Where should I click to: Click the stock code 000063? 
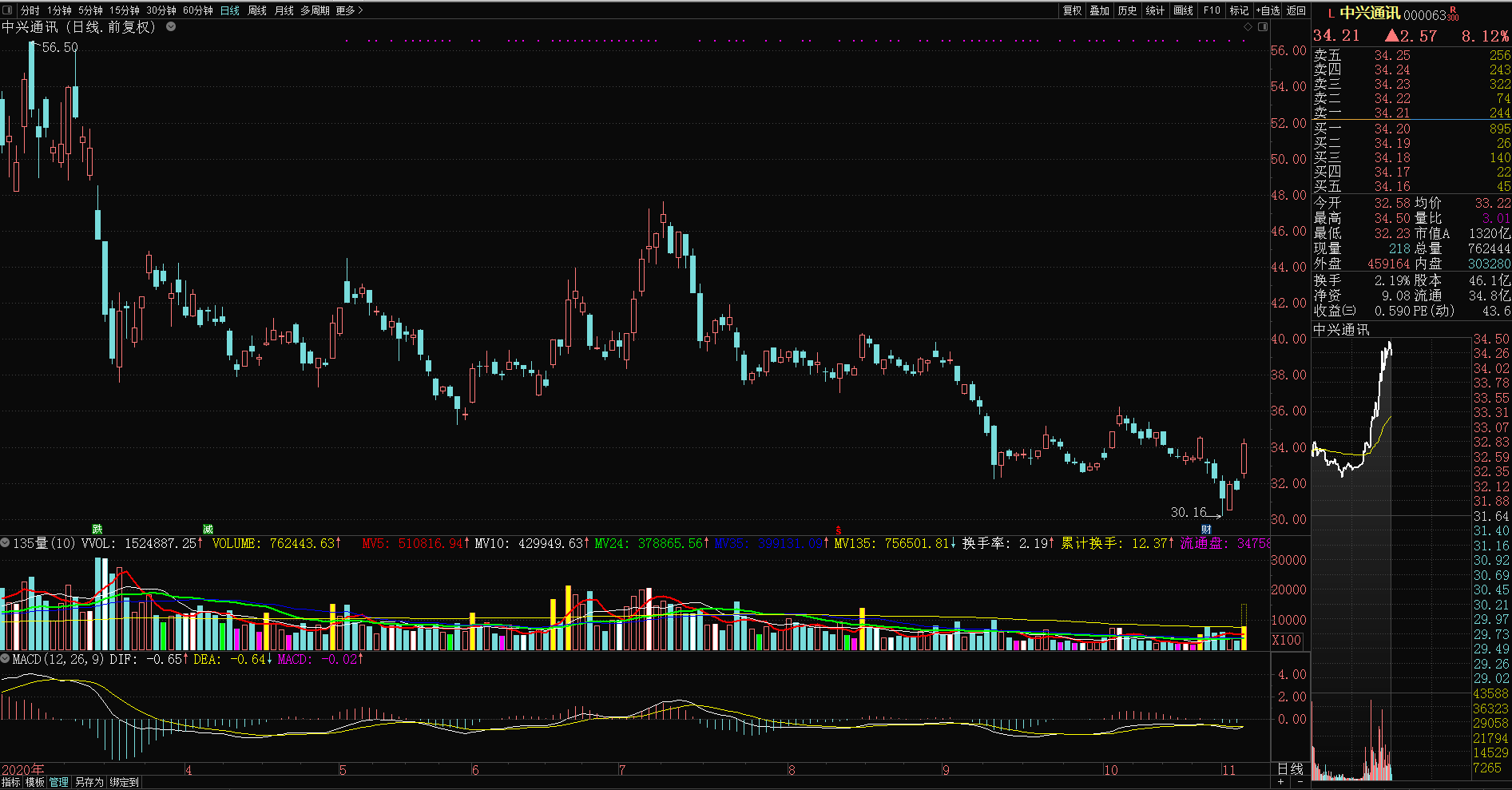1425,15
